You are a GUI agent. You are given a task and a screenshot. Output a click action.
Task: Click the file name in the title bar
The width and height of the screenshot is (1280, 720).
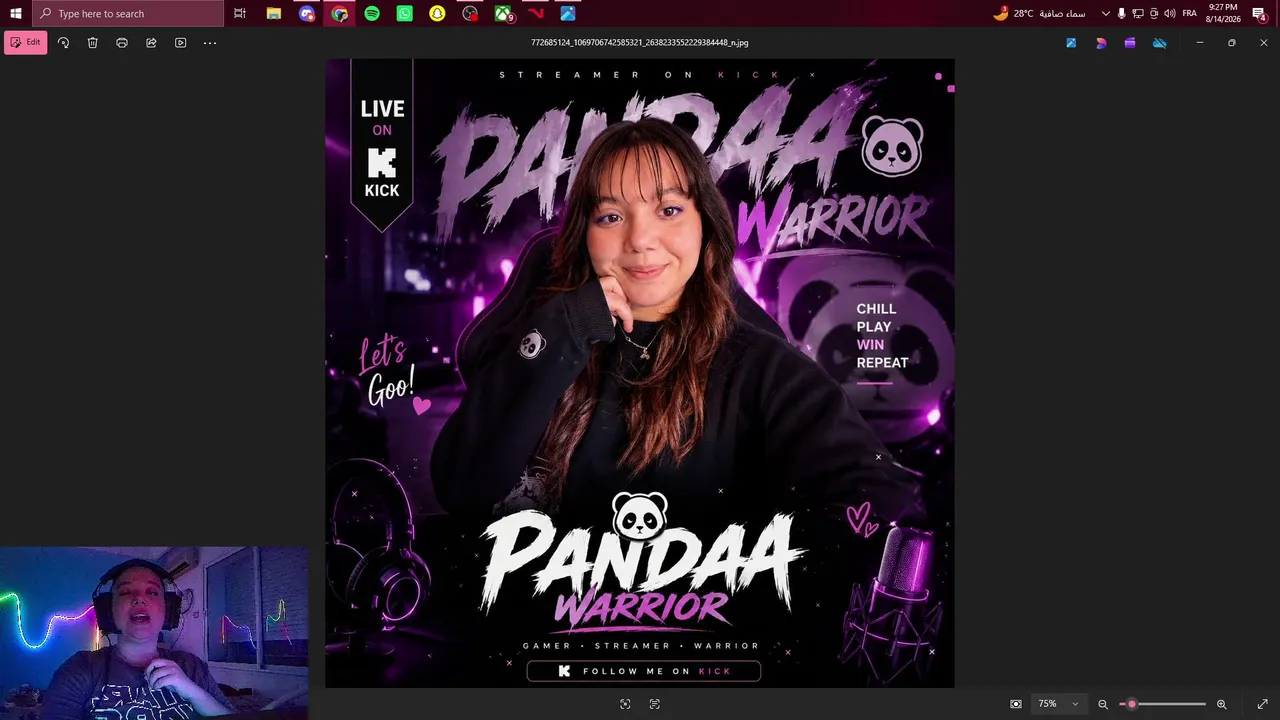(x=640, y=43)
